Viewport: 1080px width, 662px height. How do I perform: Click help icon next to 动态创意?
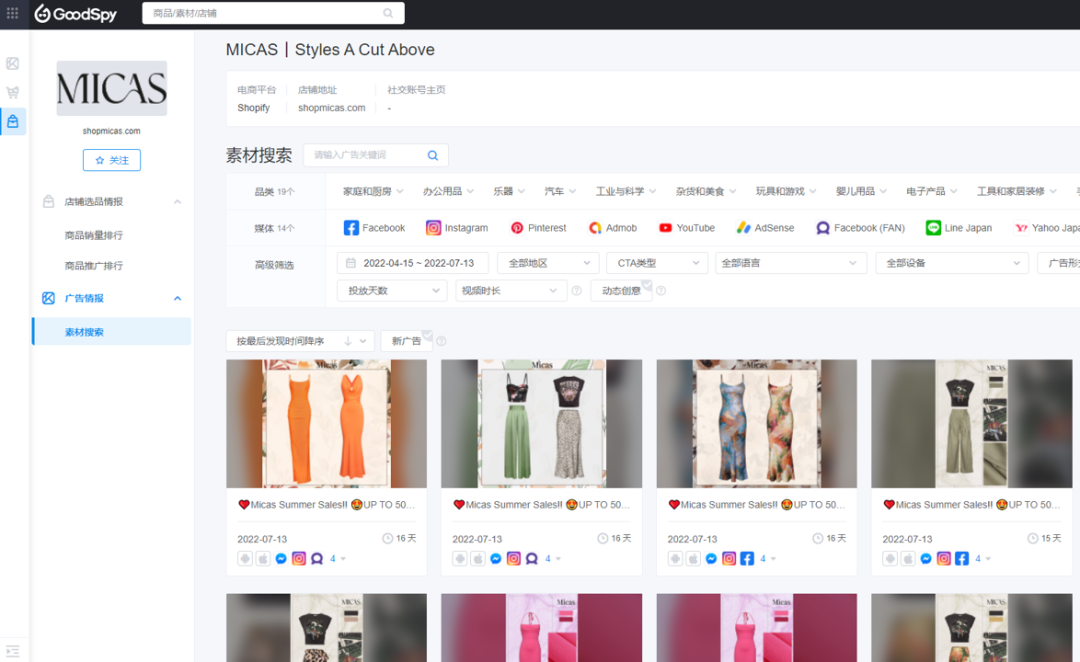click(661, 291)
